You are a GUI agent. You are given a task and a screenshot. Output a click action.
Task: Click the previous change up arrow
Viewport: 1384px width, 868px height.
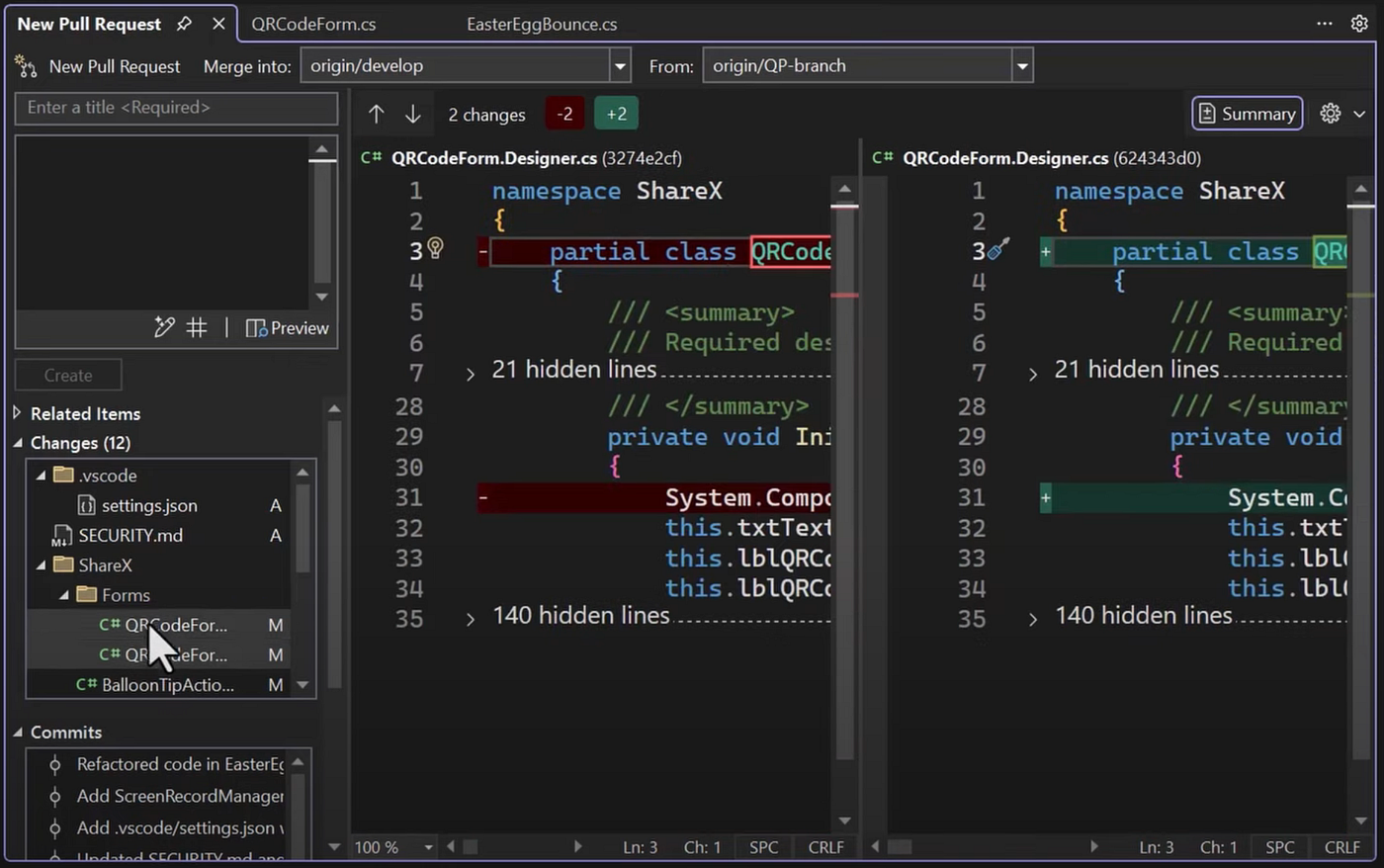[x=376, y=115]
